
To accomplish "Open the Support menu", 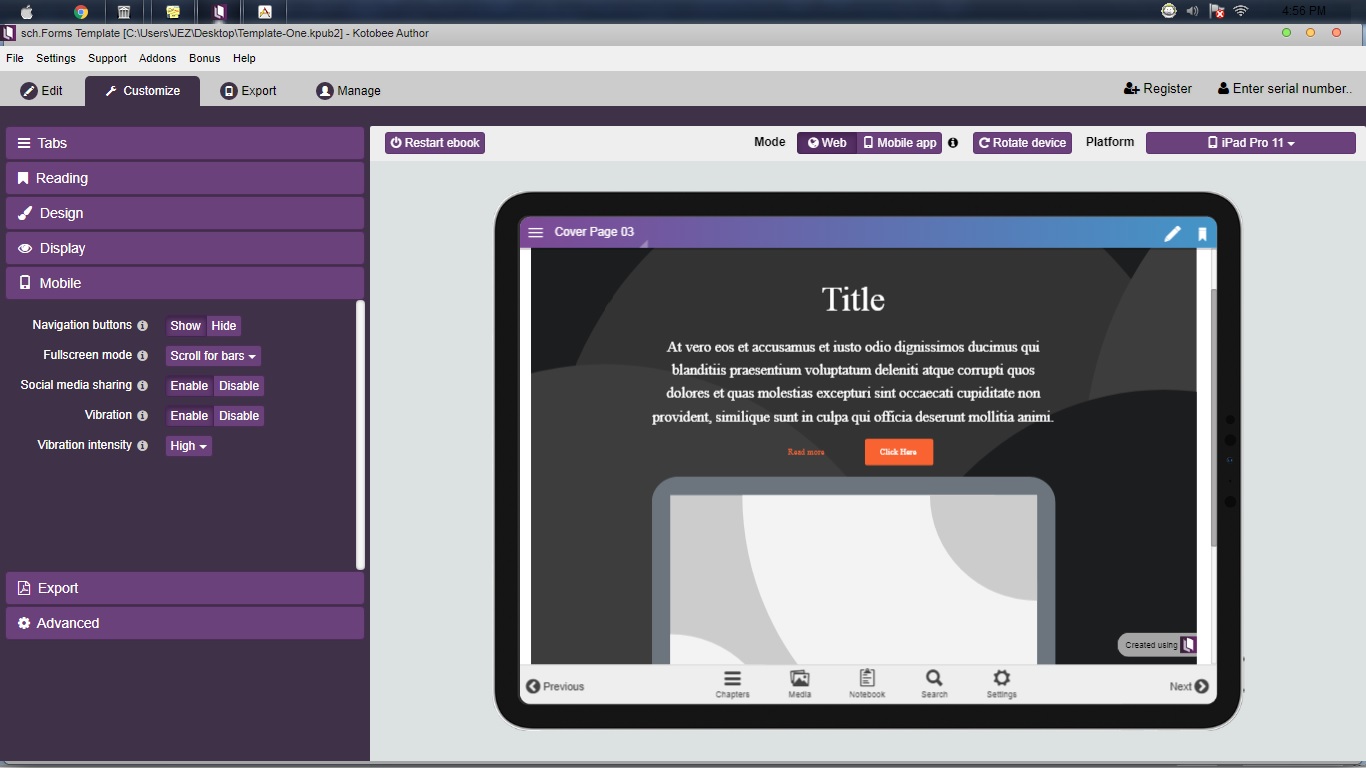I will (107, 58).
